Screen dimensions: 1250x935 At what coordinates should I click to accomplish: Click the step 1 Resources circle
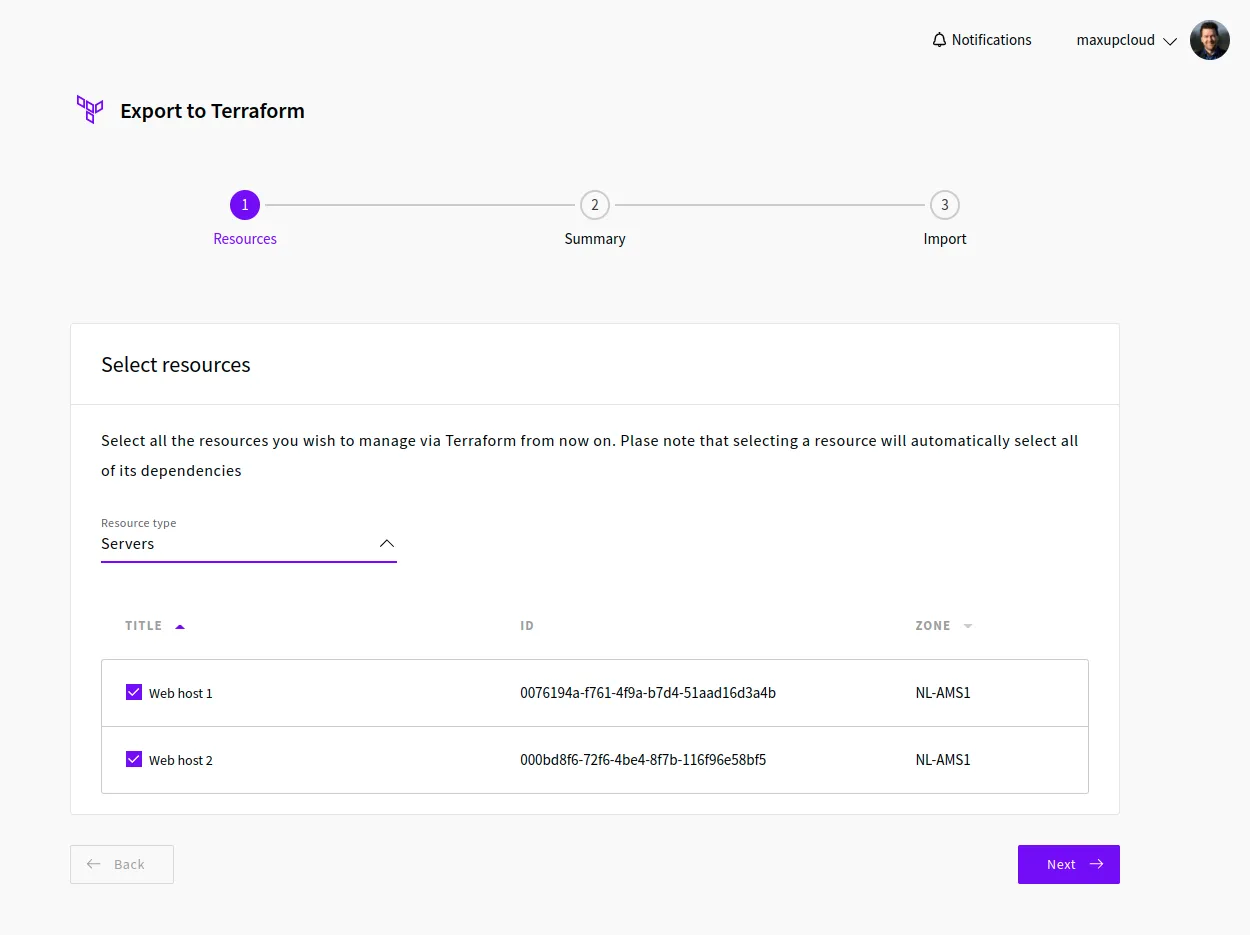[245, 205]
